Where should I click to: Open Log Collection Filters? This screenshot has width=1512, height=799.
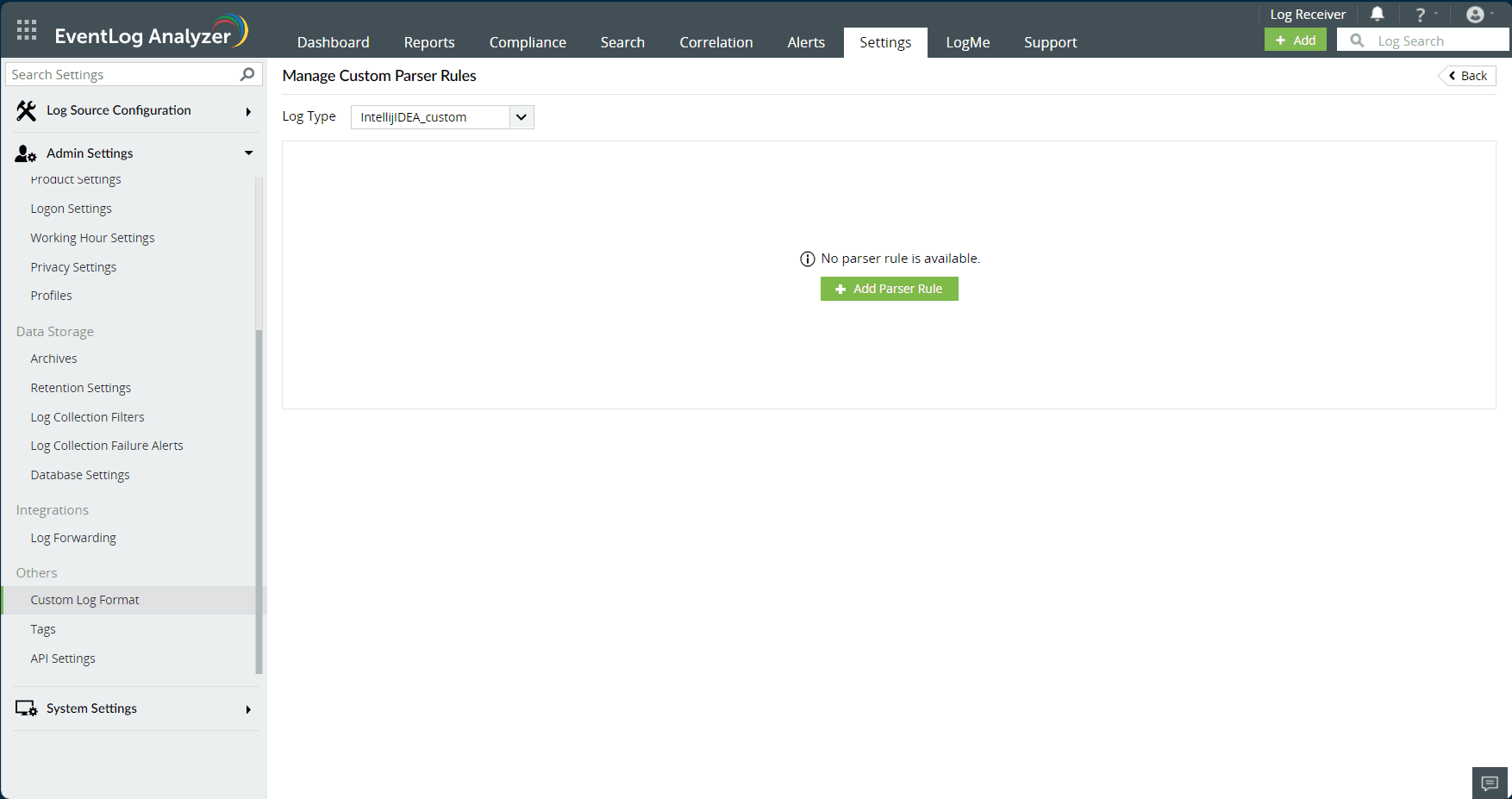coord(87,417)
